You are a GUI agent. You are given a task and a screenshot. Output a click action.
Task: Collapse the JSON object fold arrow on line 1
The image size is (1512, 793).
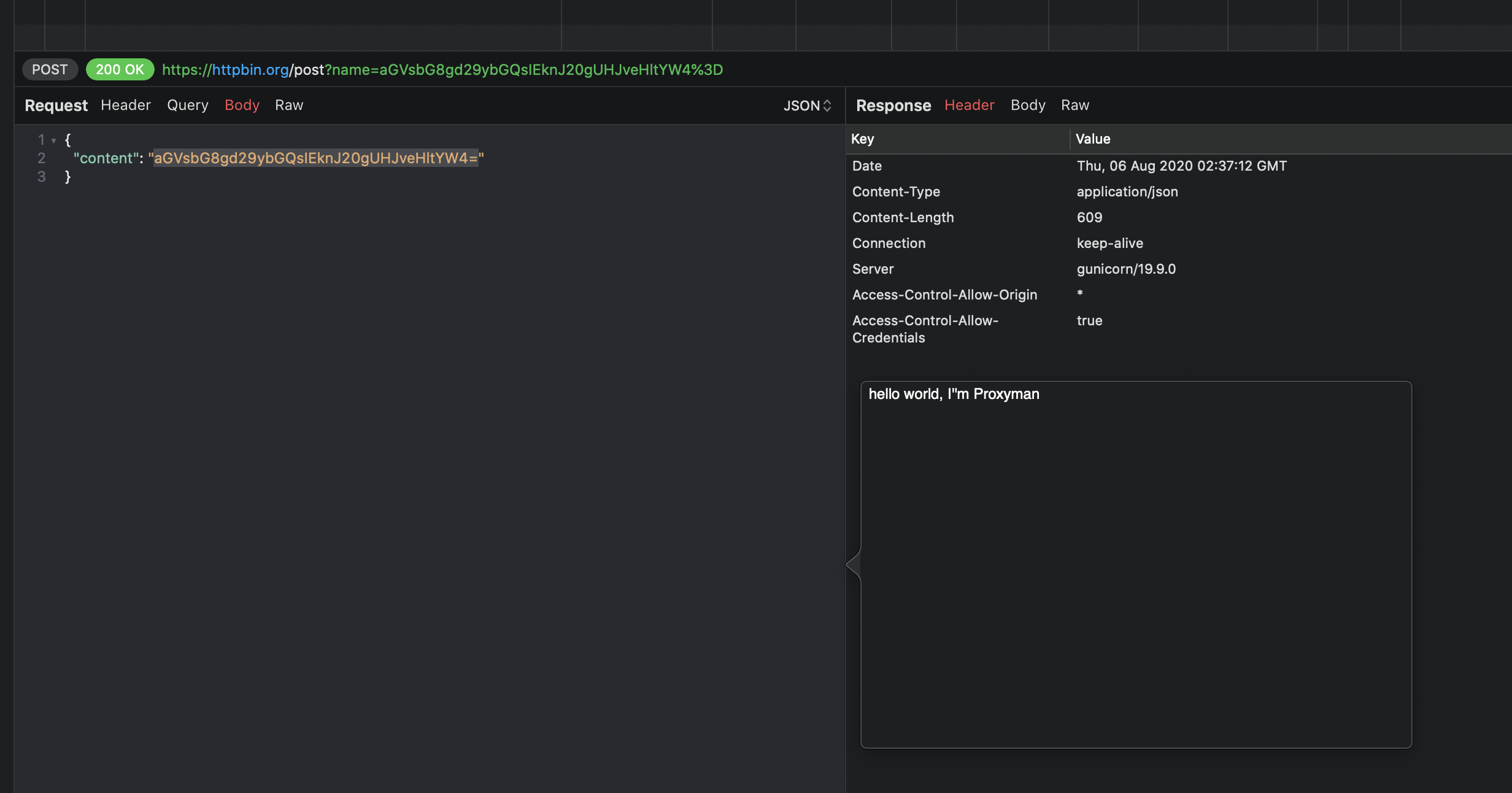[x=54, y=141]
